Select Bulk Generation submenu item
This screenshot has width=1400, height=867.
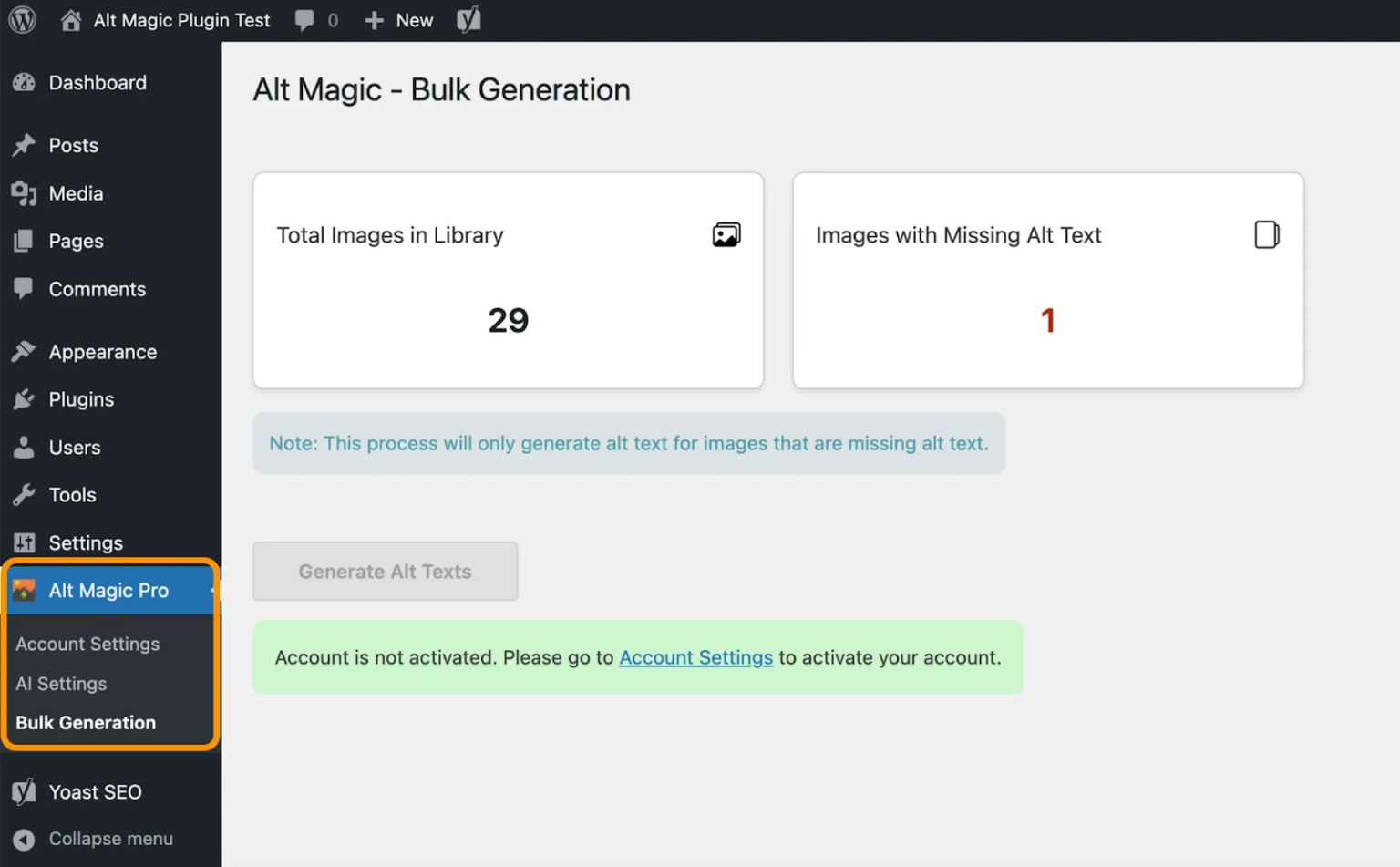(x=86, y=722)
